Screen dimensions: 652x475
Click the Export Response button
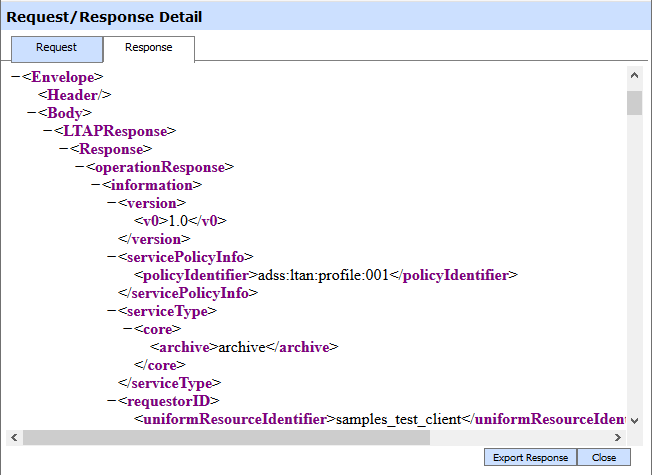click(530, 457)
